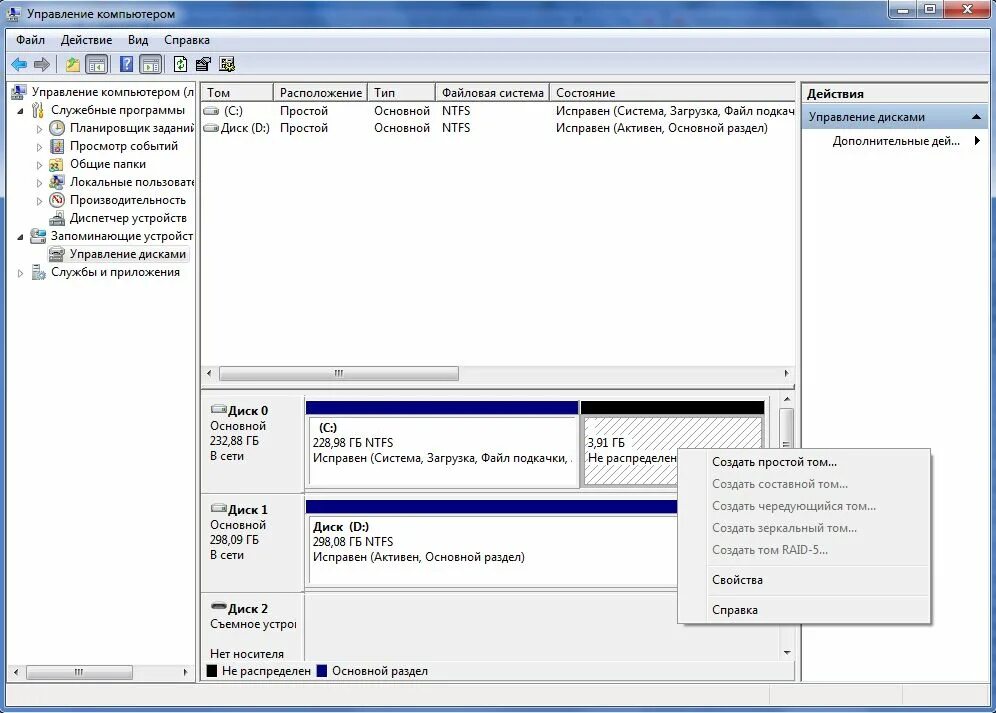The image size is (996, 713).
Task: Click the blue Help question mark icon
Action: click(x=126, y=64)
